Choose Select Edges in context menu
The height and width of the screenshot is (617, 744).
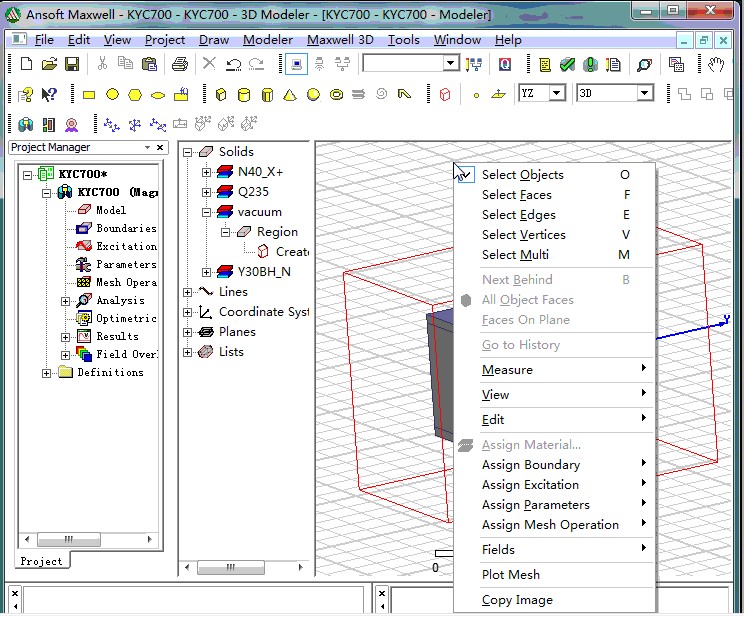555,215
